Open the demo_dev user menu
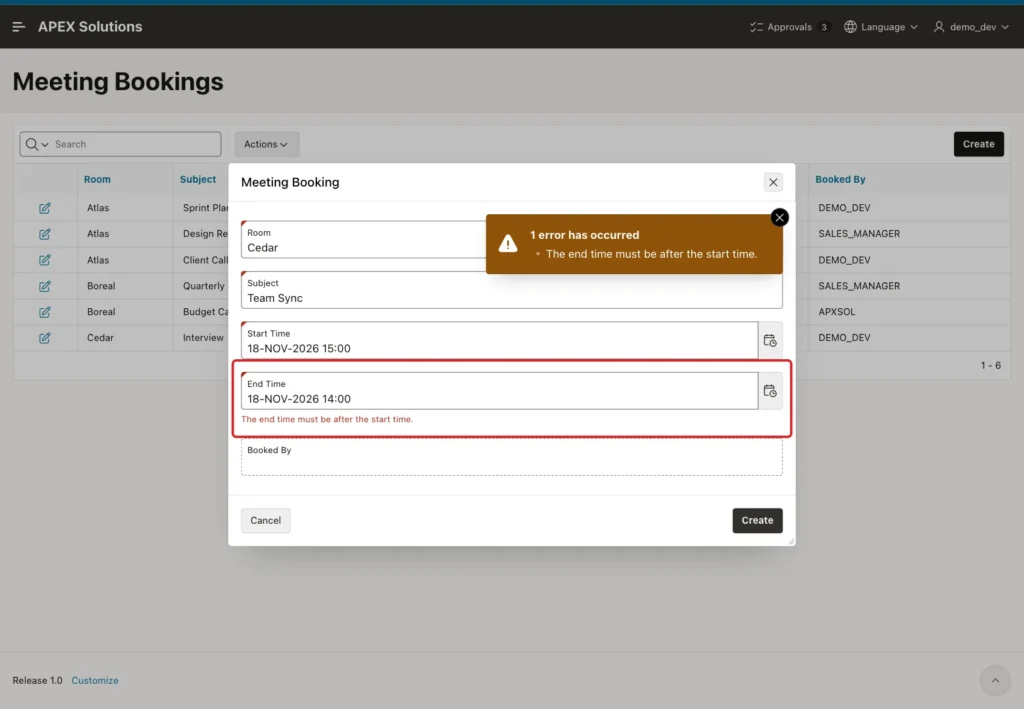This screenshot has height=709, width=1024. pos(971,27)
